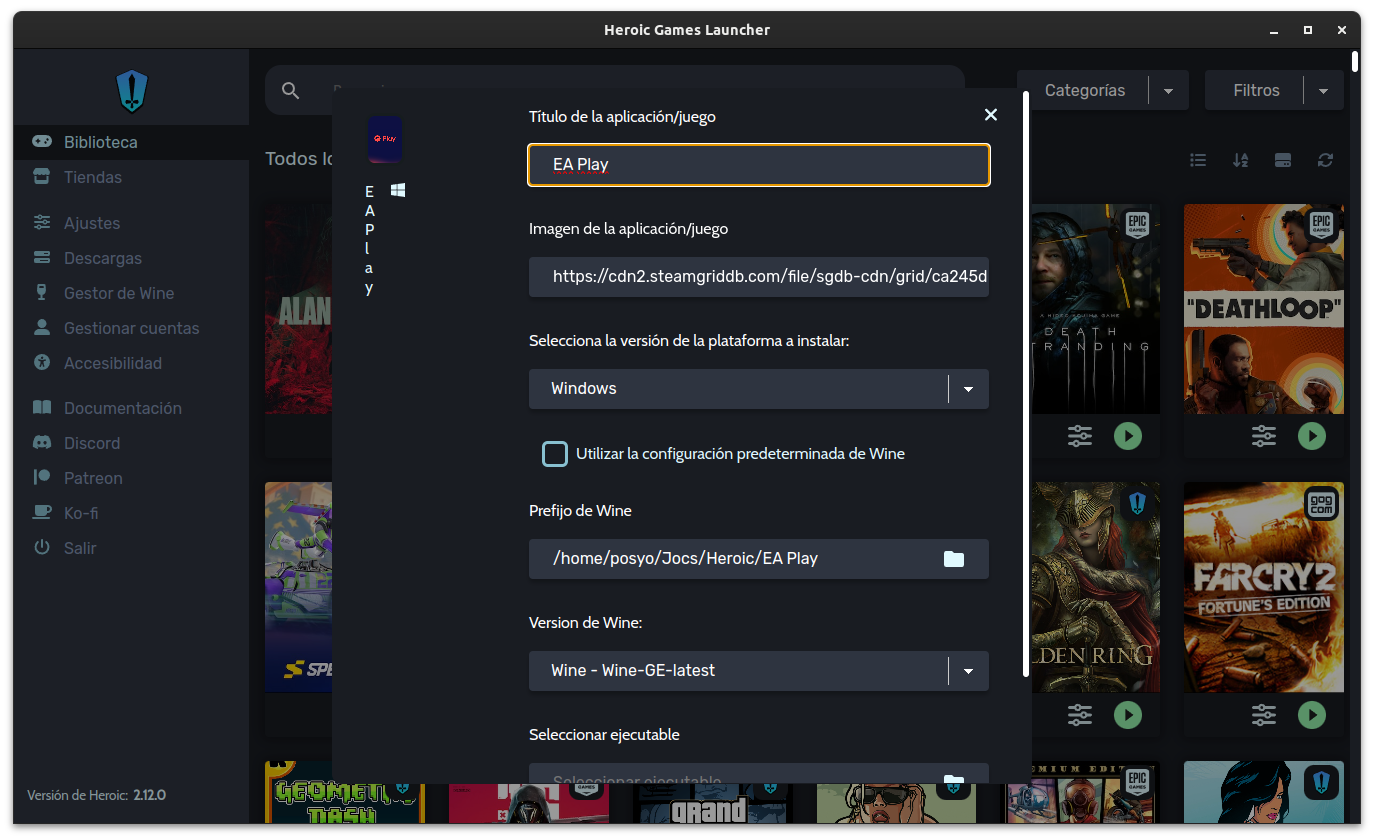Screen dimensions: 1374x840
Task: Play the Deathloop game
Action: click(1311, 436)
